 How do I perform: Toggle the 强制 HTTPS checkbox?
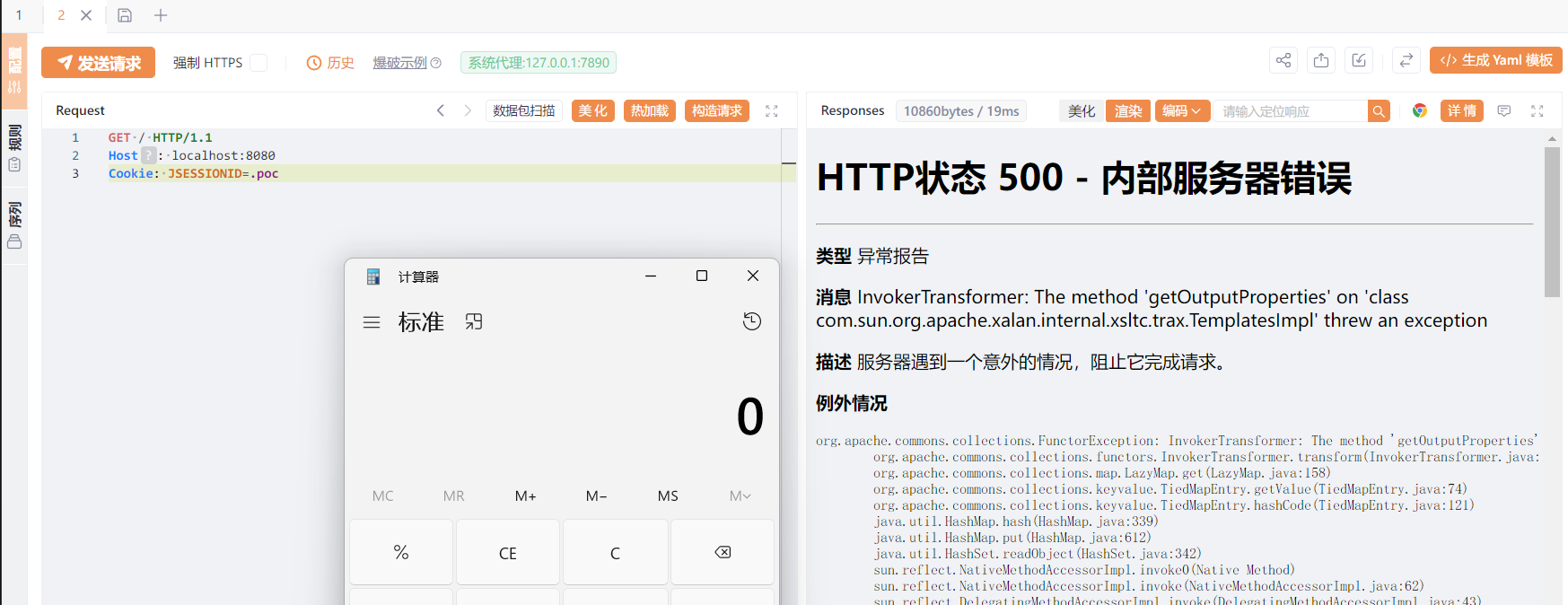pyautogui.click(x=258, y=63)
